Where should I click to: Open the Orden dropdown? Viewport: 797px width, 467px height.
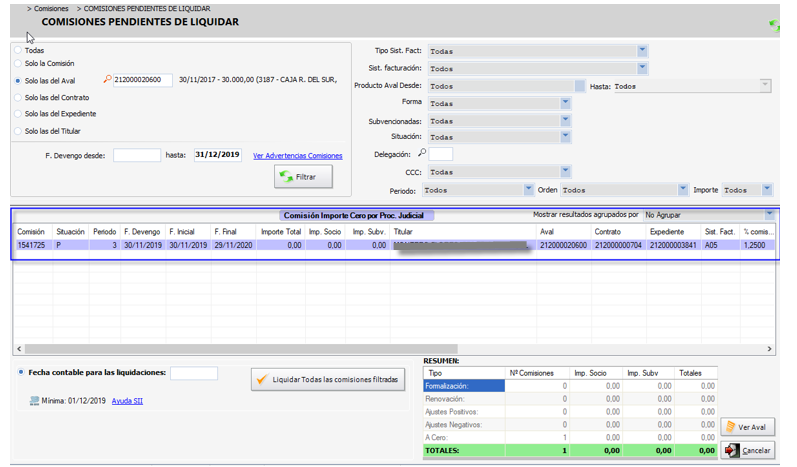[x=683, y=190]
